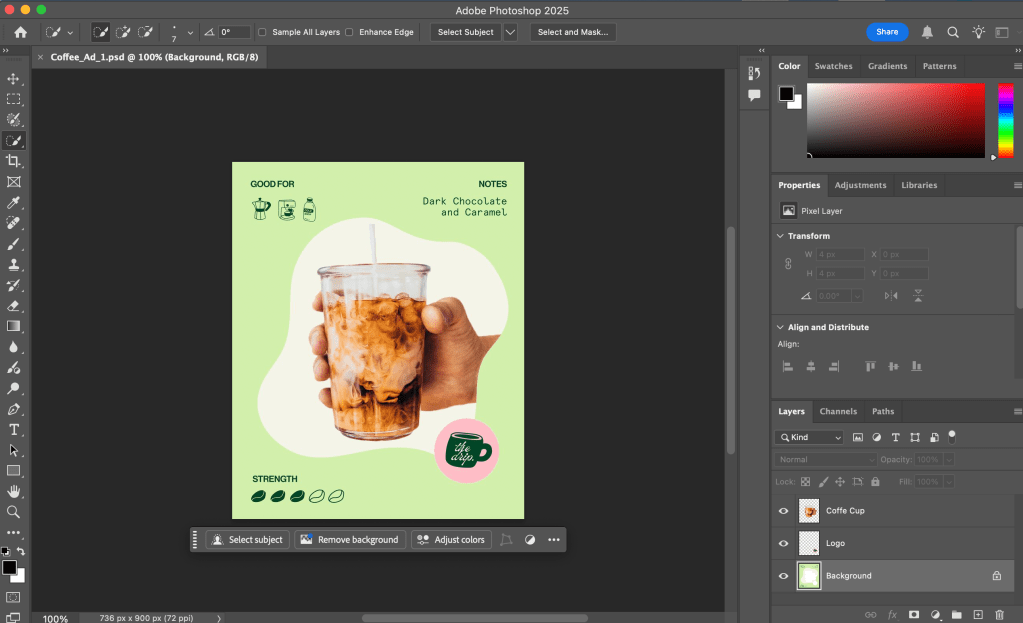This screenshot has height=623, width=1023.
Task: Select the Move tool
Action: [x=14, y=79]
